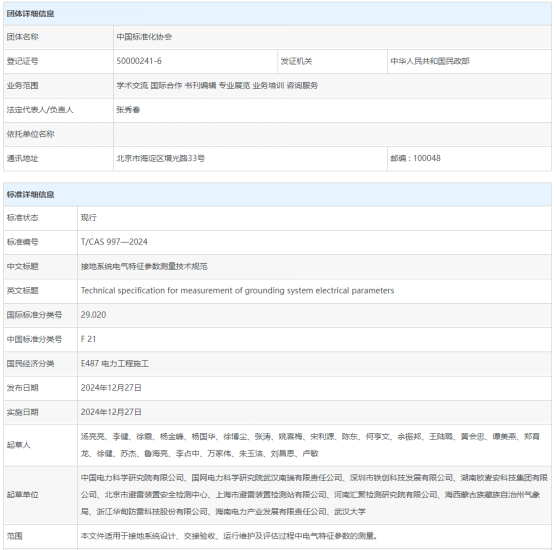Click the business scope text starting 学术交流

(x=217, y=85)
